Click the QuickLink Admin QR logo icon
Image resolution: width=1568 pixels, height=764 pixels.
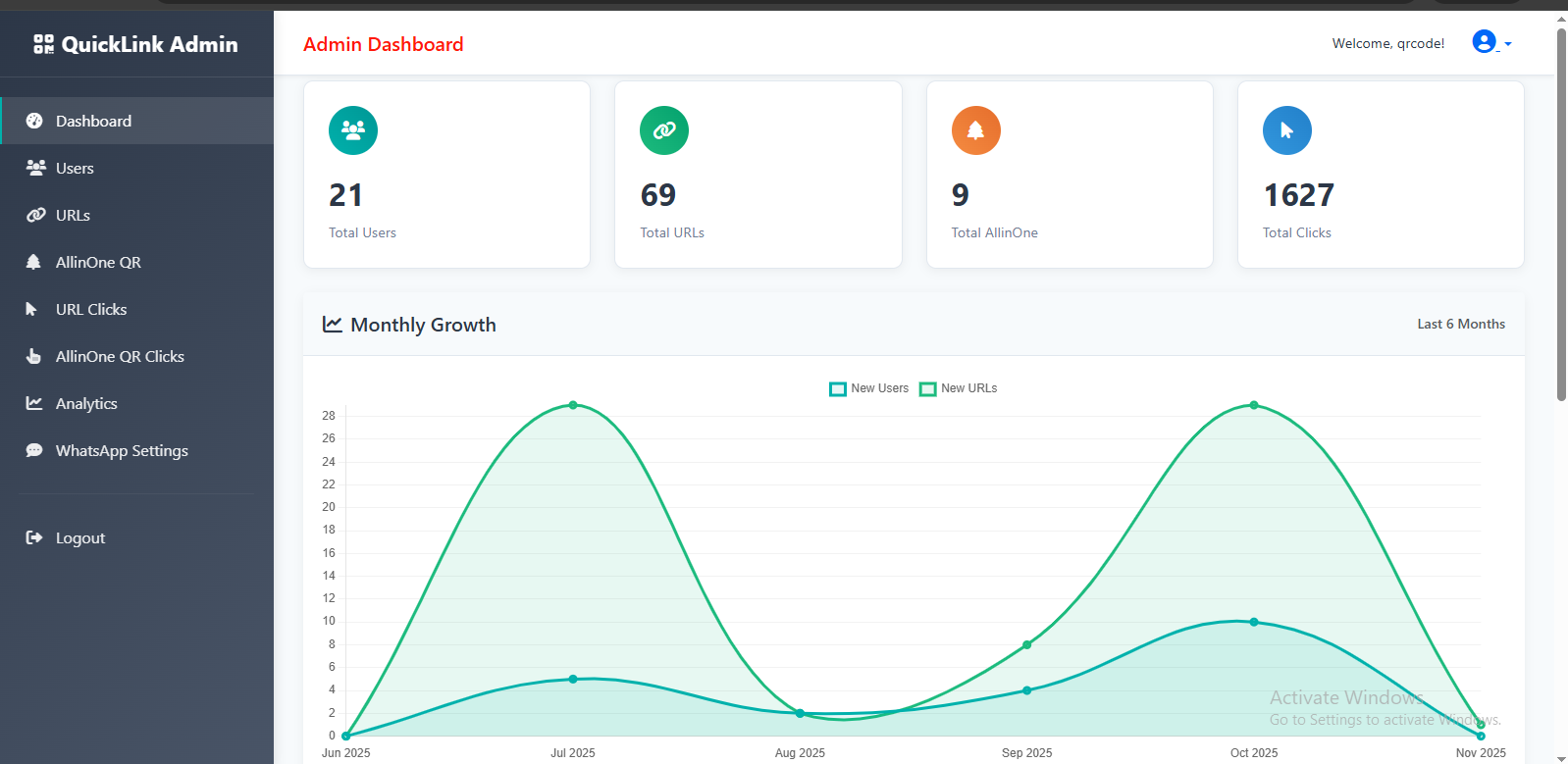(43, 44)
